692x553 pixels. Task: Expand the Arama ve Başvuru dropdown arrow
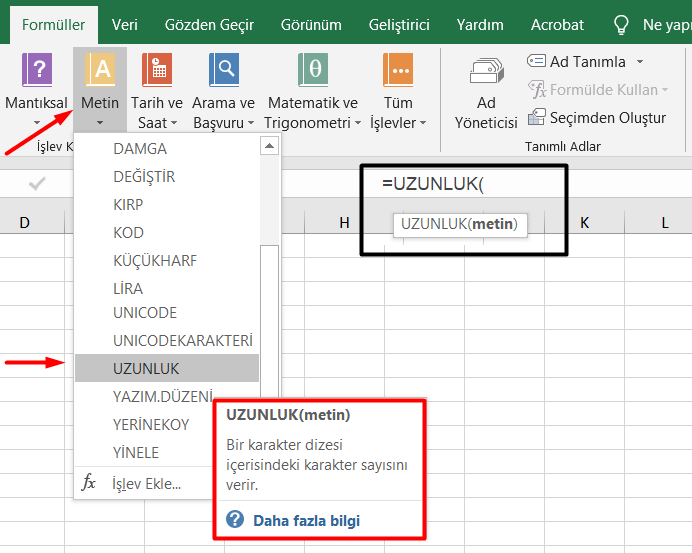pos(251,123)
